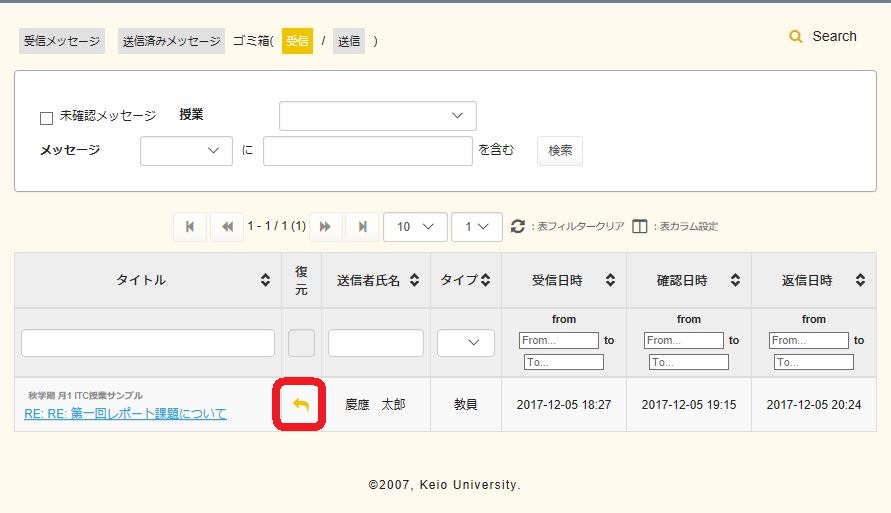Open the 授業 dropdown
The width and height of the screenshot is (891, 513).
(377, 116)
